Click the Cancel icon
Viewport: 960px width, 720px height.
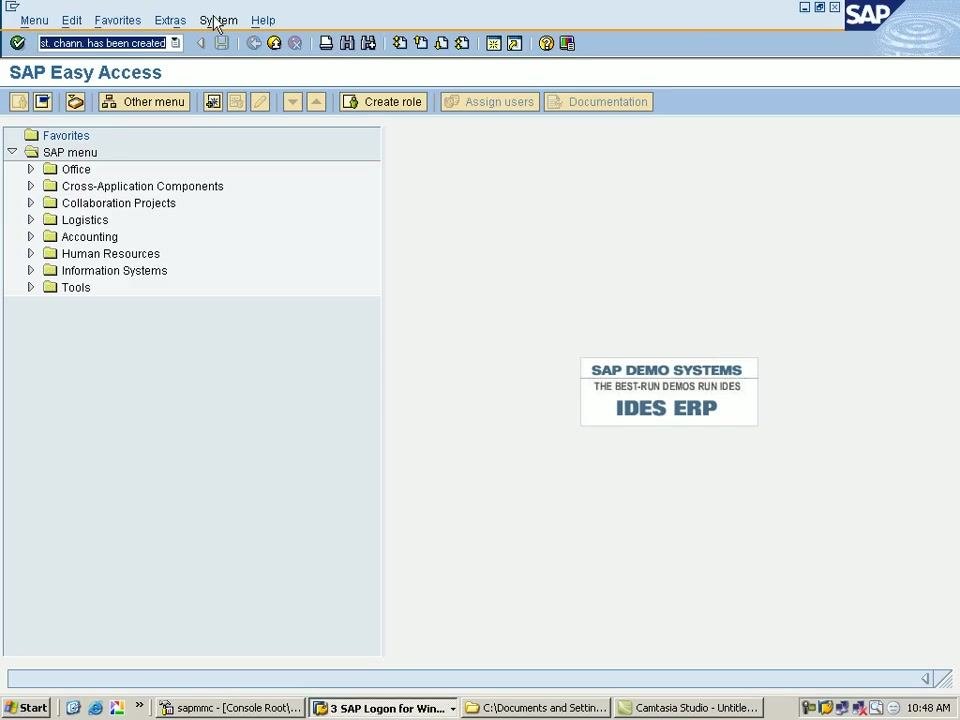(295, 43)
